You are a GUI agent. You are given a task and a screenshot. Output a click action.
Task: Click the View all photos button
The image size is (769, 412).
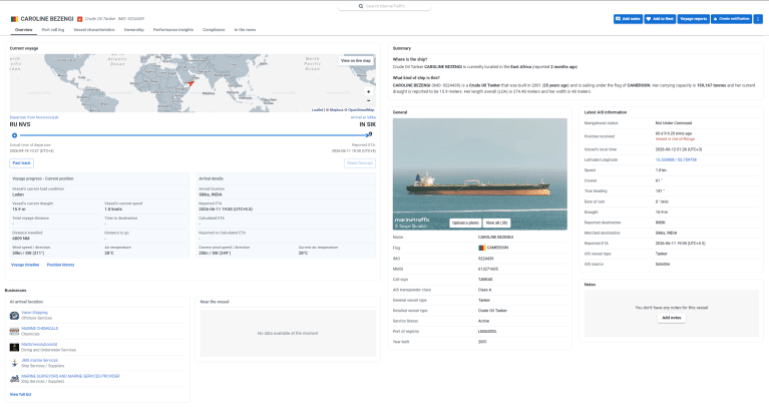click(x=496, y=223)
